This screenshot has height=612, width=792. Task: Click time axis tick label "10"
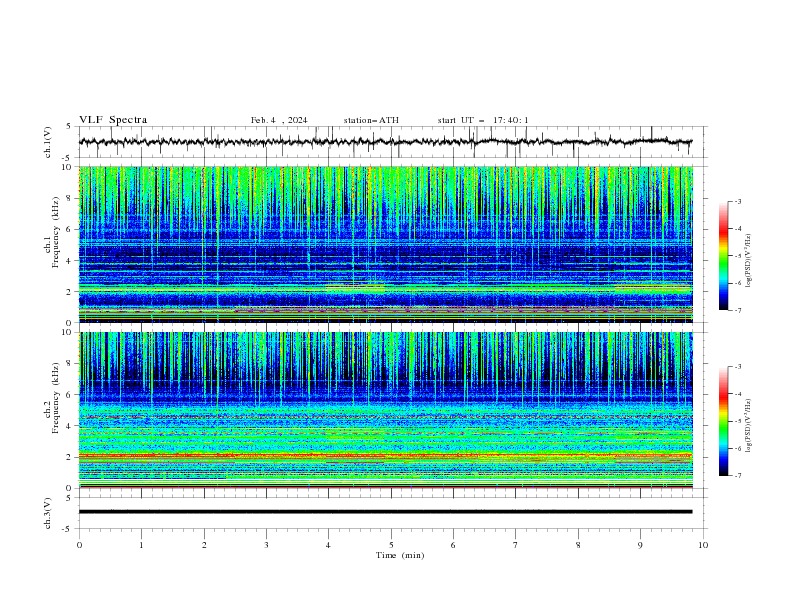703,545
